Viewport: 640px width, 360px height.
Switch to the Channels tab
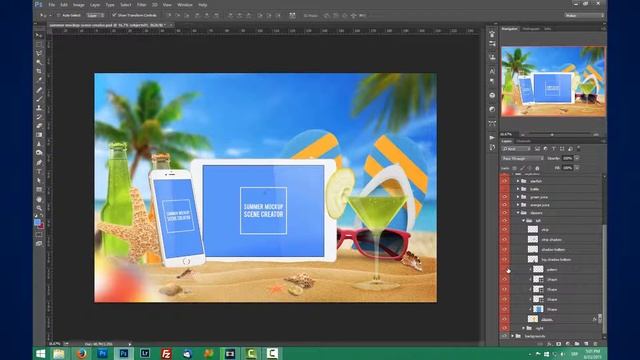pos(523,141)
